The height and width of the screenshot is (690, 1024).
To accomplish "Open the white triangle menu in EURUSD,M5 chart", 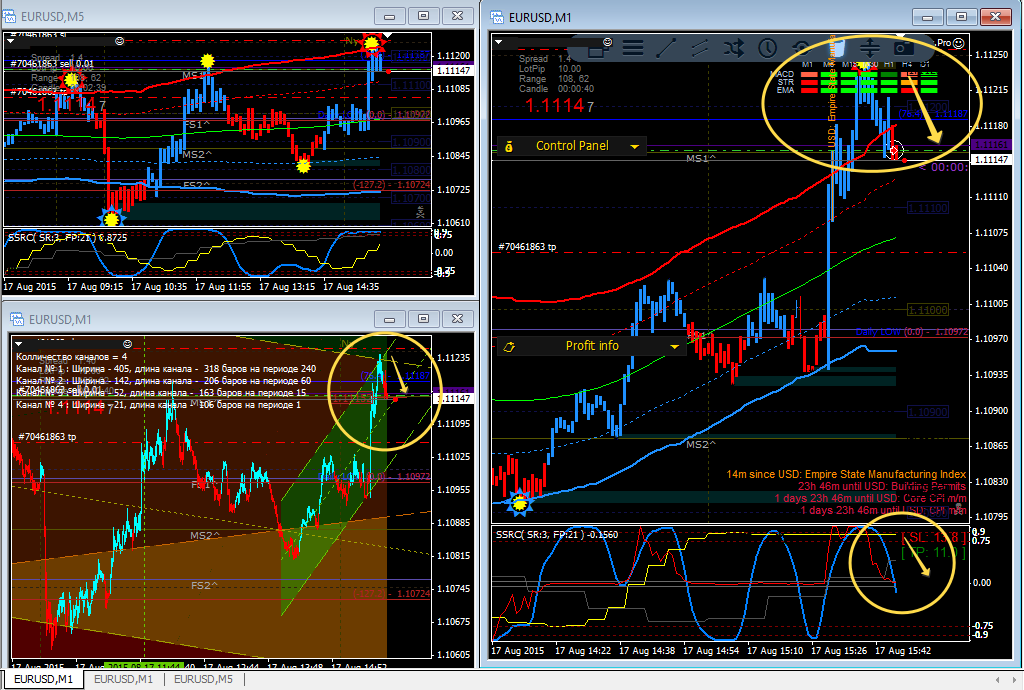I will pos(10,41).
